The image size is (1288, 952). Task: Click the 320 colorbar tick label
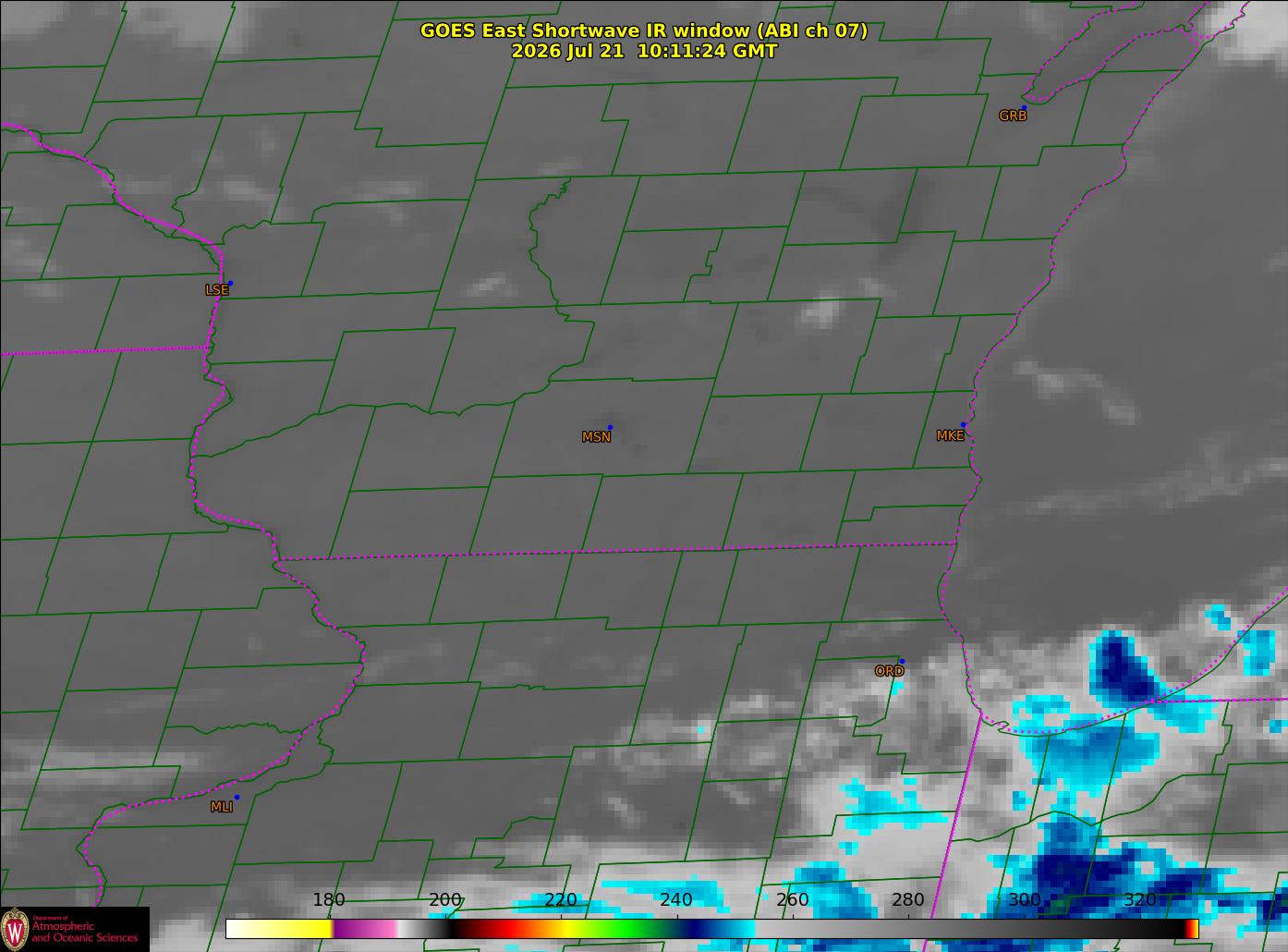point(1140,900)
